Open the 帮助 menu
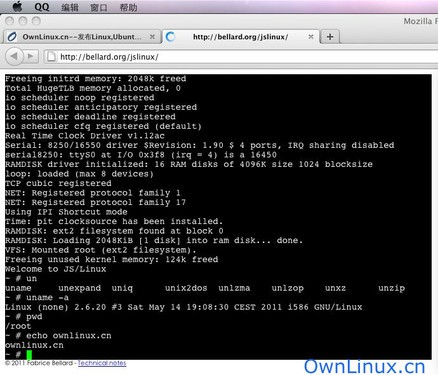The height and width of the screenshot is (375, 438). pos(128,7)
